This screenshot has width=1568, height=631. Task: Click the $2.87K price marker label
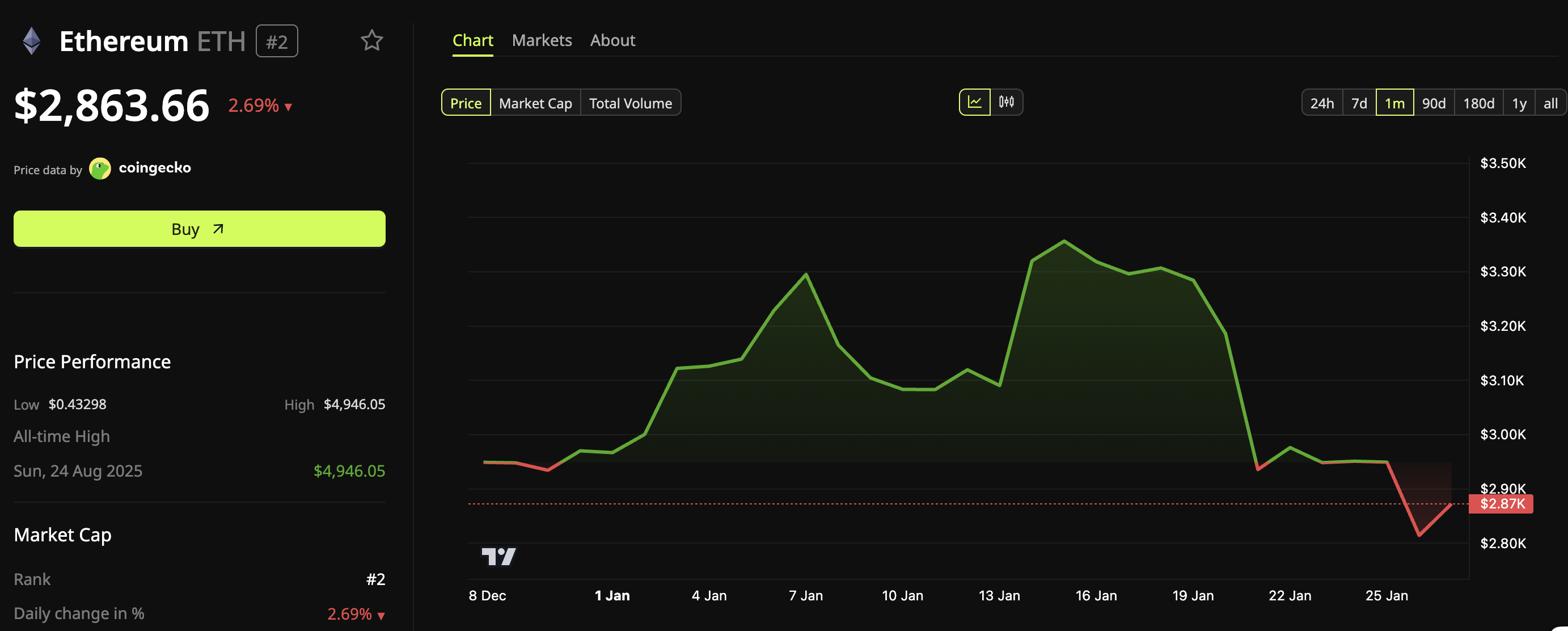coord(1501,504)
